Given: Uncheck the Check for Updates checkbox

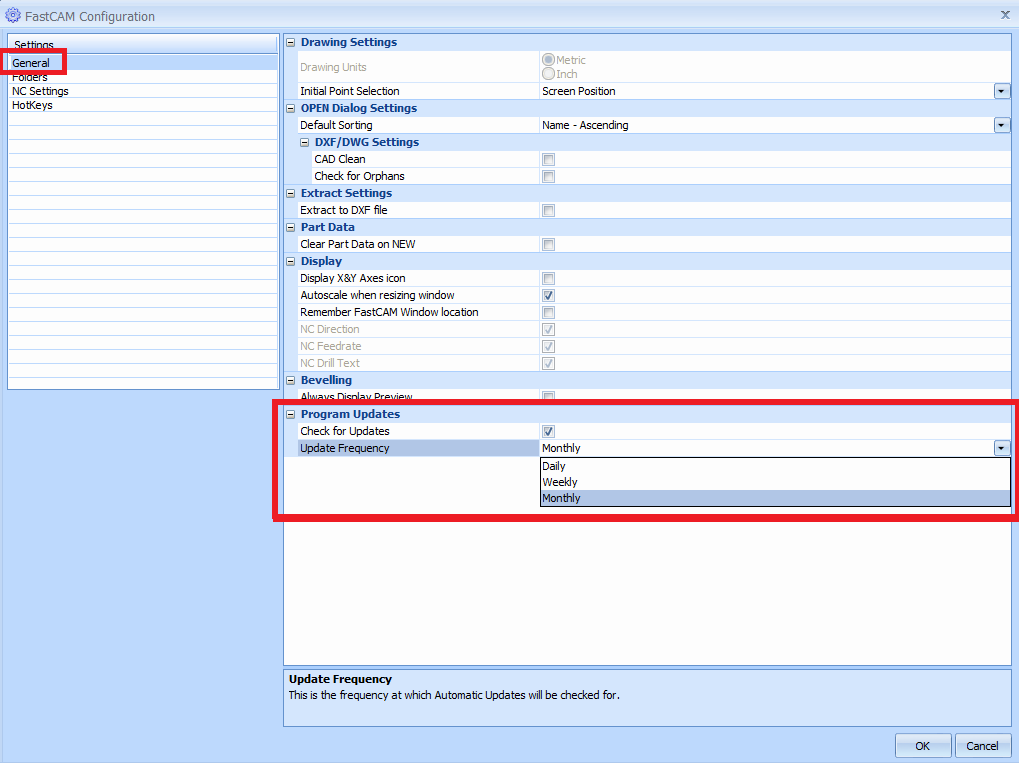Looking at the screenshot, I should coord(548,432).
